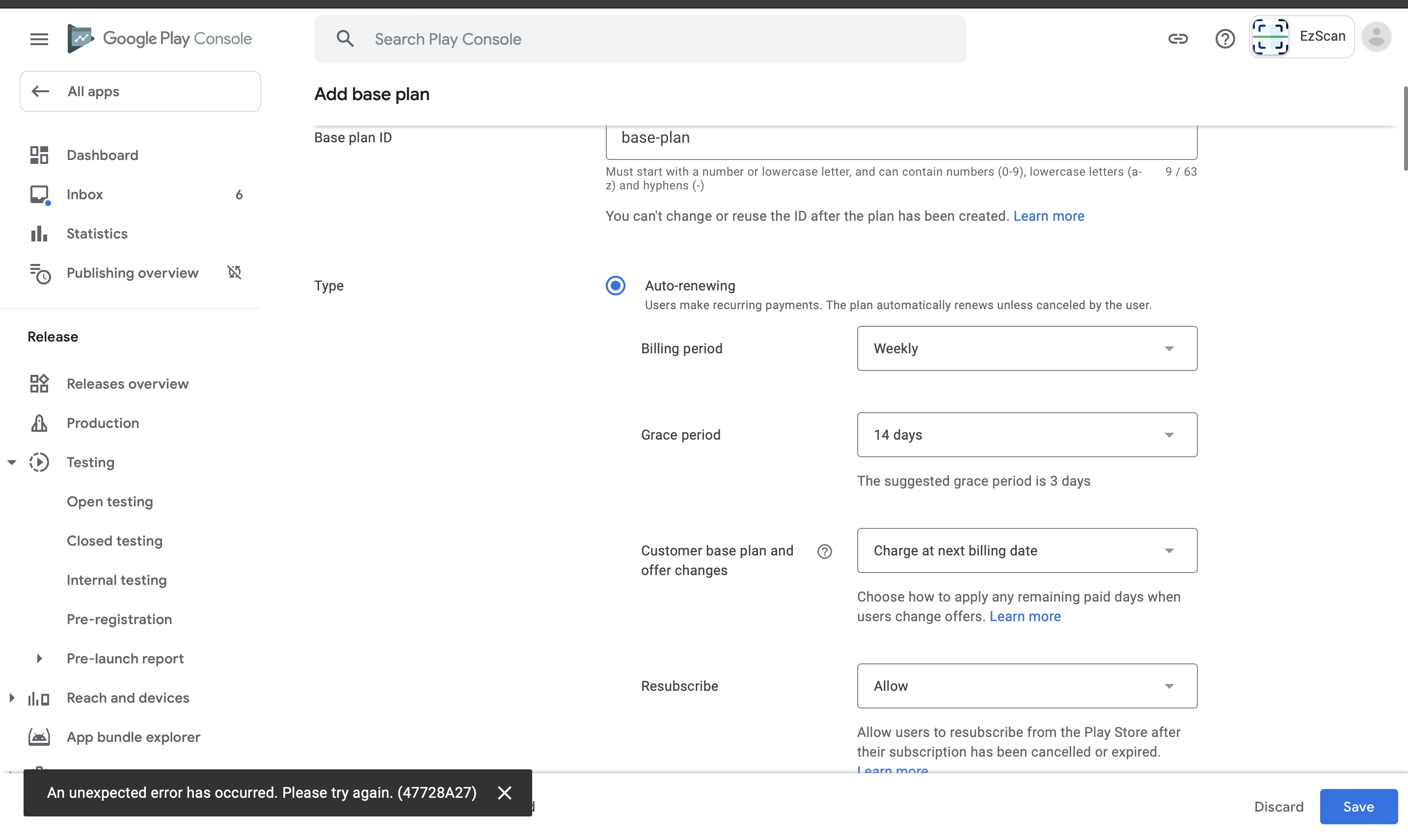Click the Production rocket icon

pyautogui.click(x=39, y=423)
